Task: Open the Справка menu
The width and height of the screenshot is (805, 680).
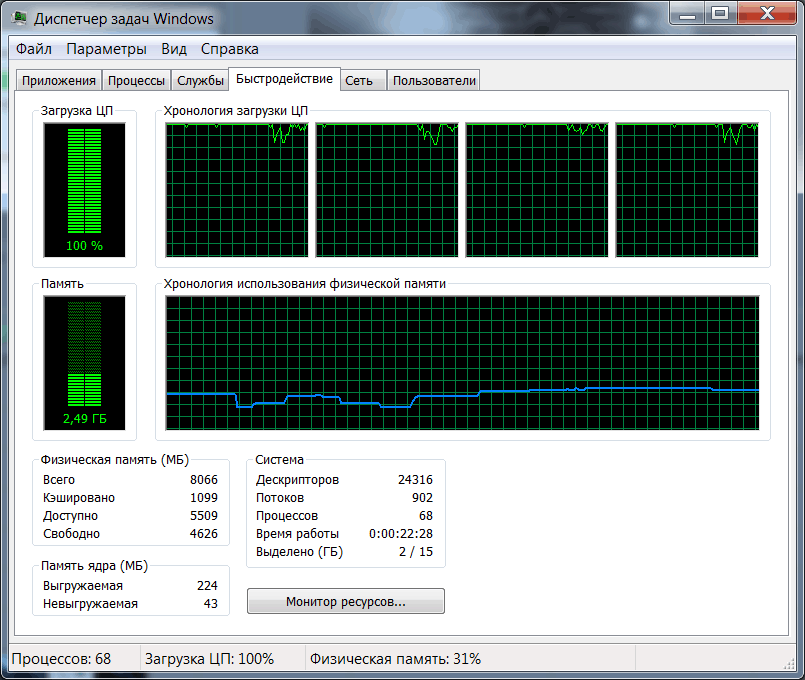Action: pos(229,49)
